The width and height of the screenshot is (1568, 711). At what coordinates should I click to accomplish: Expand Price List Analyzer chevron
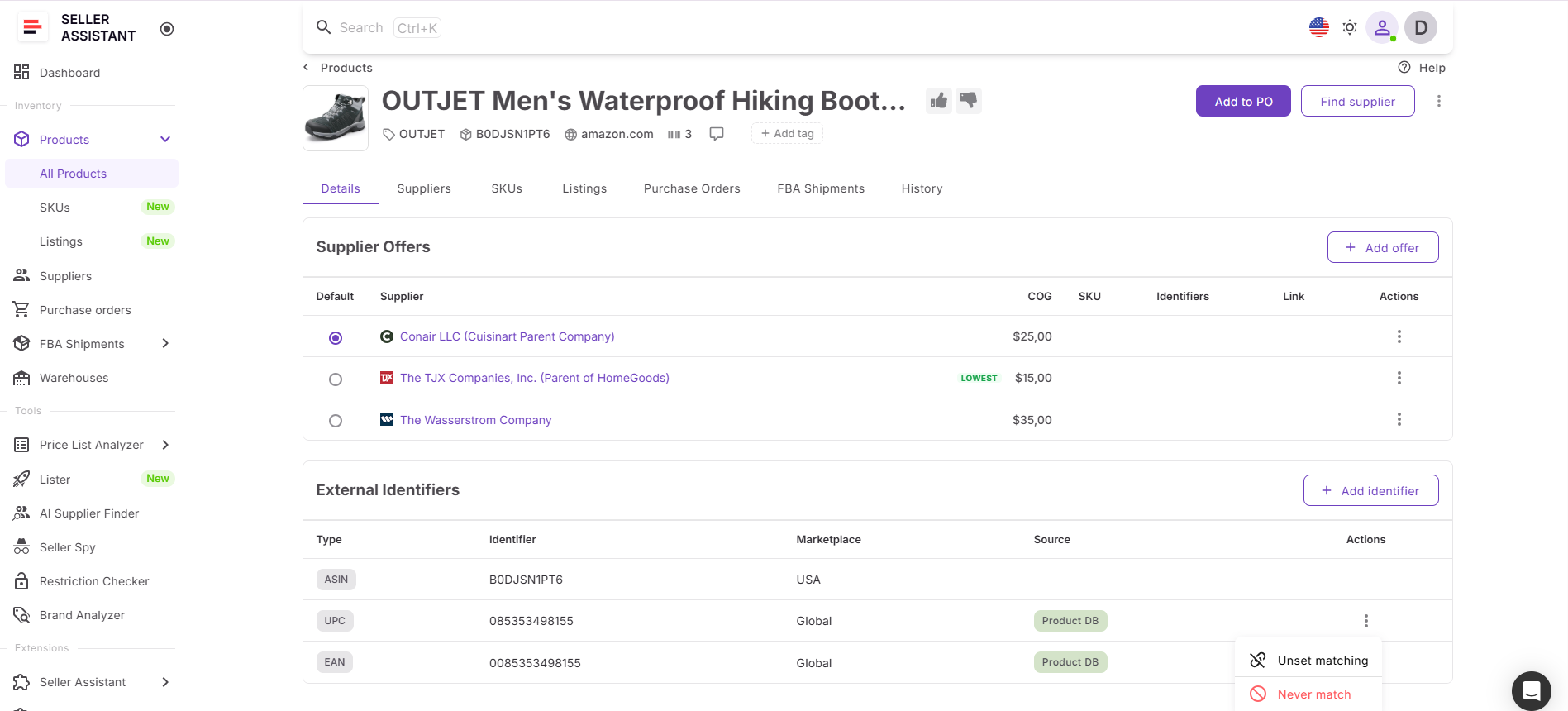pyautogui.click(x=165, y=445)
